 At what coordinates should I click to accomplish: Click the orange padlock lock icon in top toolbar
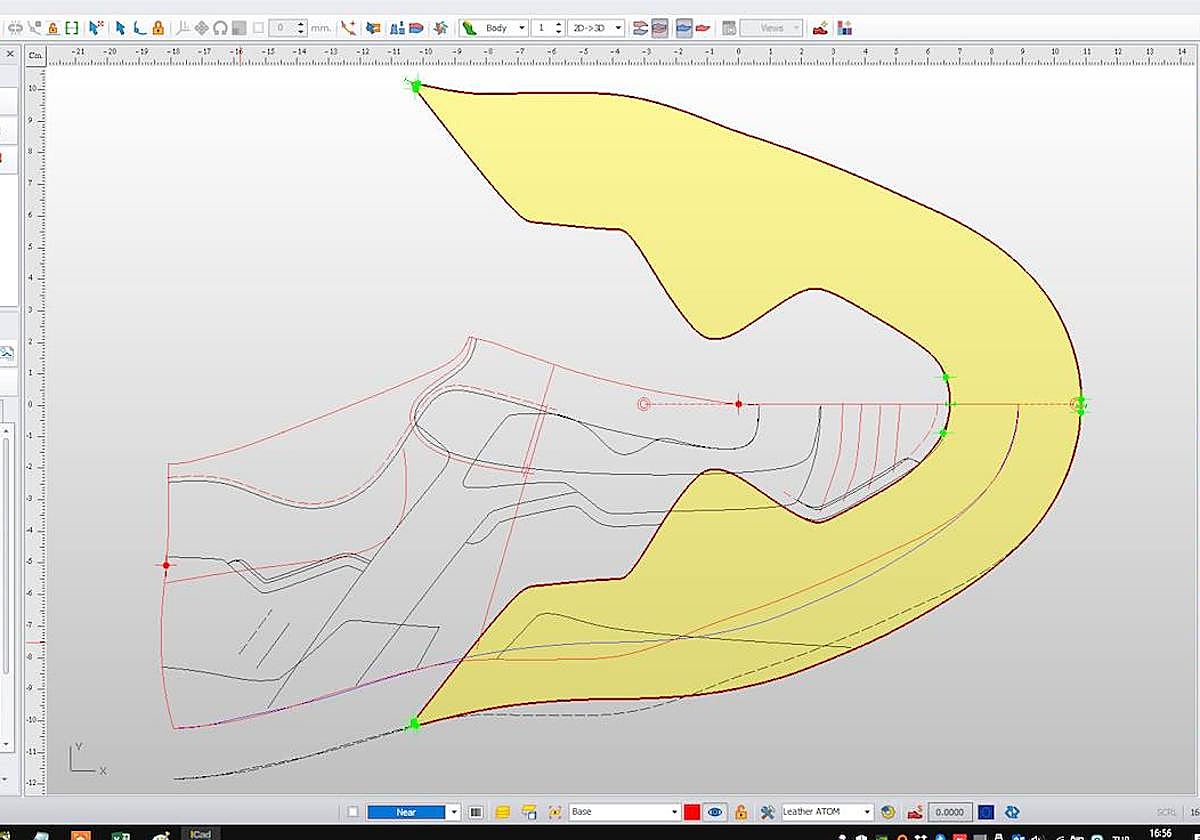pos(158,28)
